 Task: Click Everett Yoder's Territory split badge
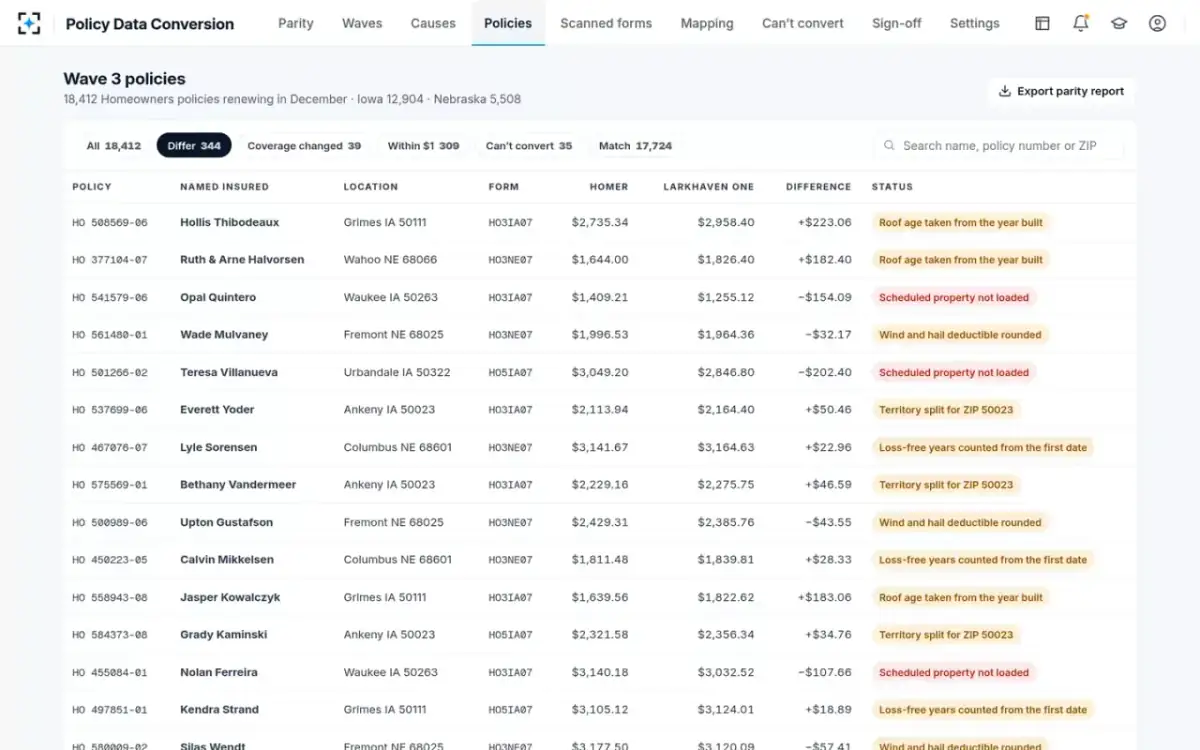[x=946, y=410]
